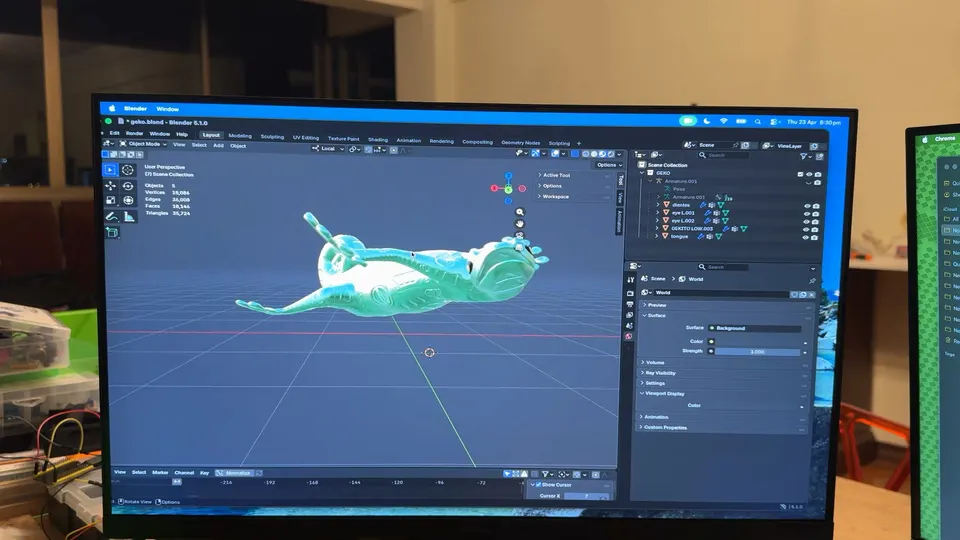Open the Marker menu in graph editor
This screenshot has width=960, height=540.
point(160,472)
